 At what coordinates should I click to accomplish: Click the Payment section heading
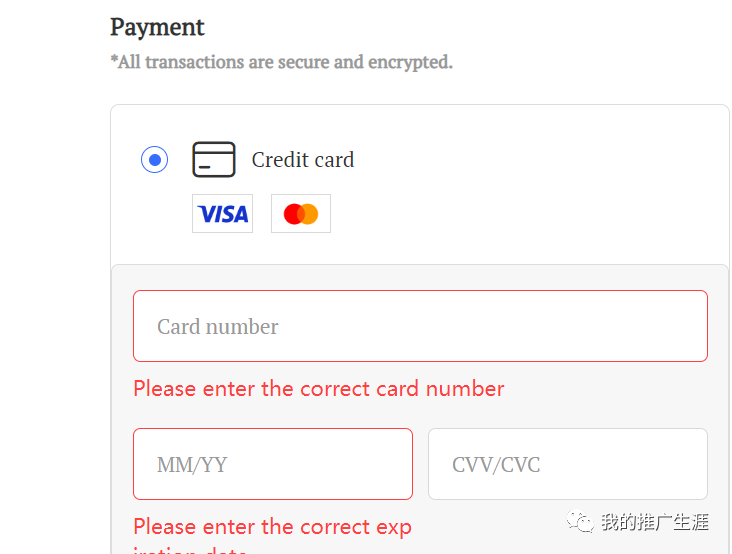coord(157,27)
